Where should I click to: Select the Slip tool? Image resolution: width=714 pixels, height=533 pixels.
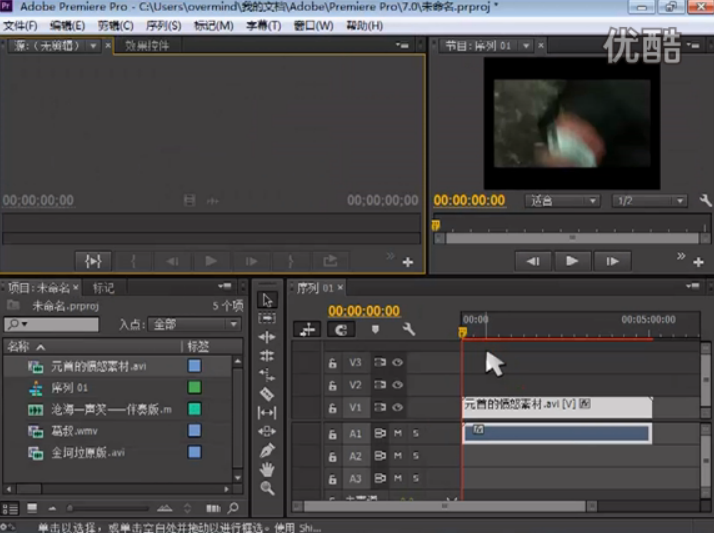267,413
